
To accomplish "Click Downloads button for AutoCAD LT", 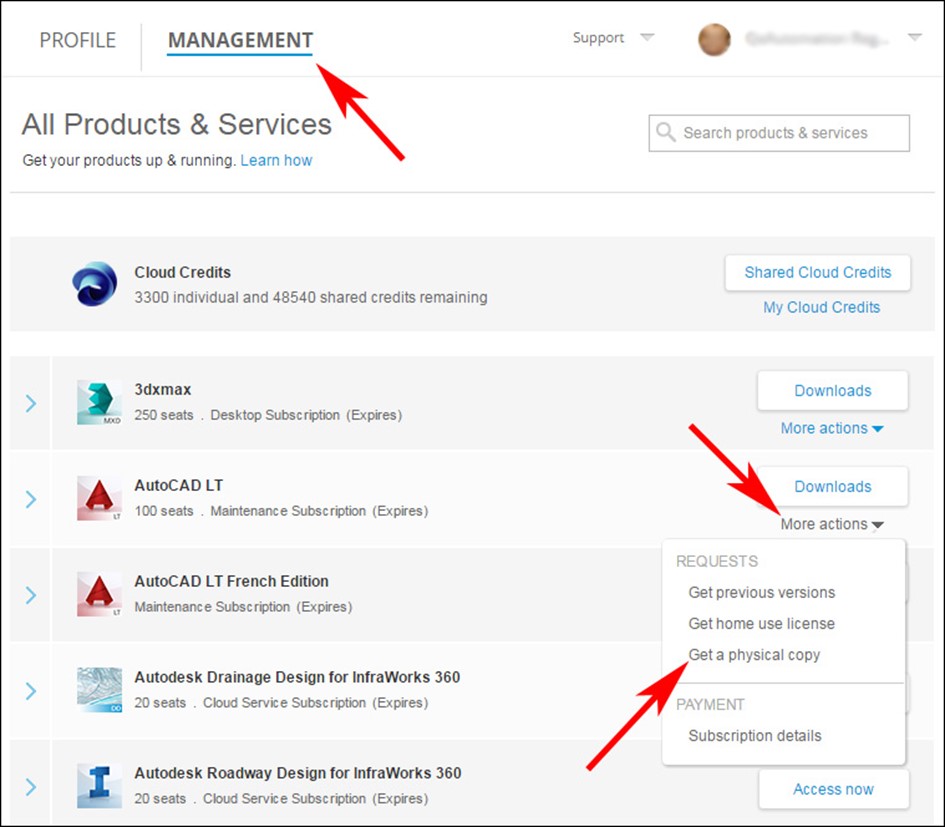I will [x=832, y=486].
